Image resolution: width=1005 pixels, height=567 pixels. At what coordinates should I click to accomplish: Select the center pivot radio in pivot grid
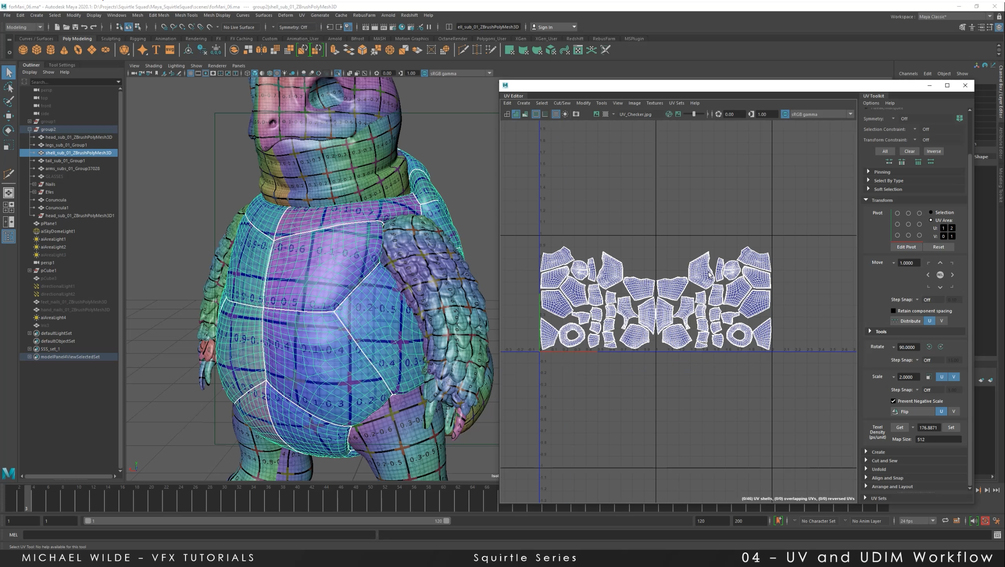(908, 224)
